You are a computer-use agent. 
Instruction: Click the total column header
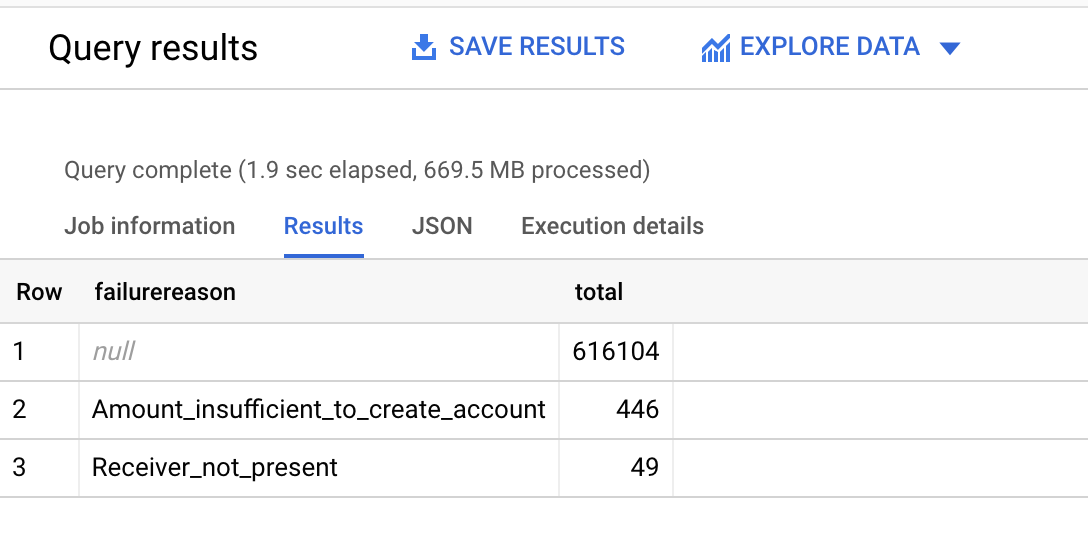599,292
